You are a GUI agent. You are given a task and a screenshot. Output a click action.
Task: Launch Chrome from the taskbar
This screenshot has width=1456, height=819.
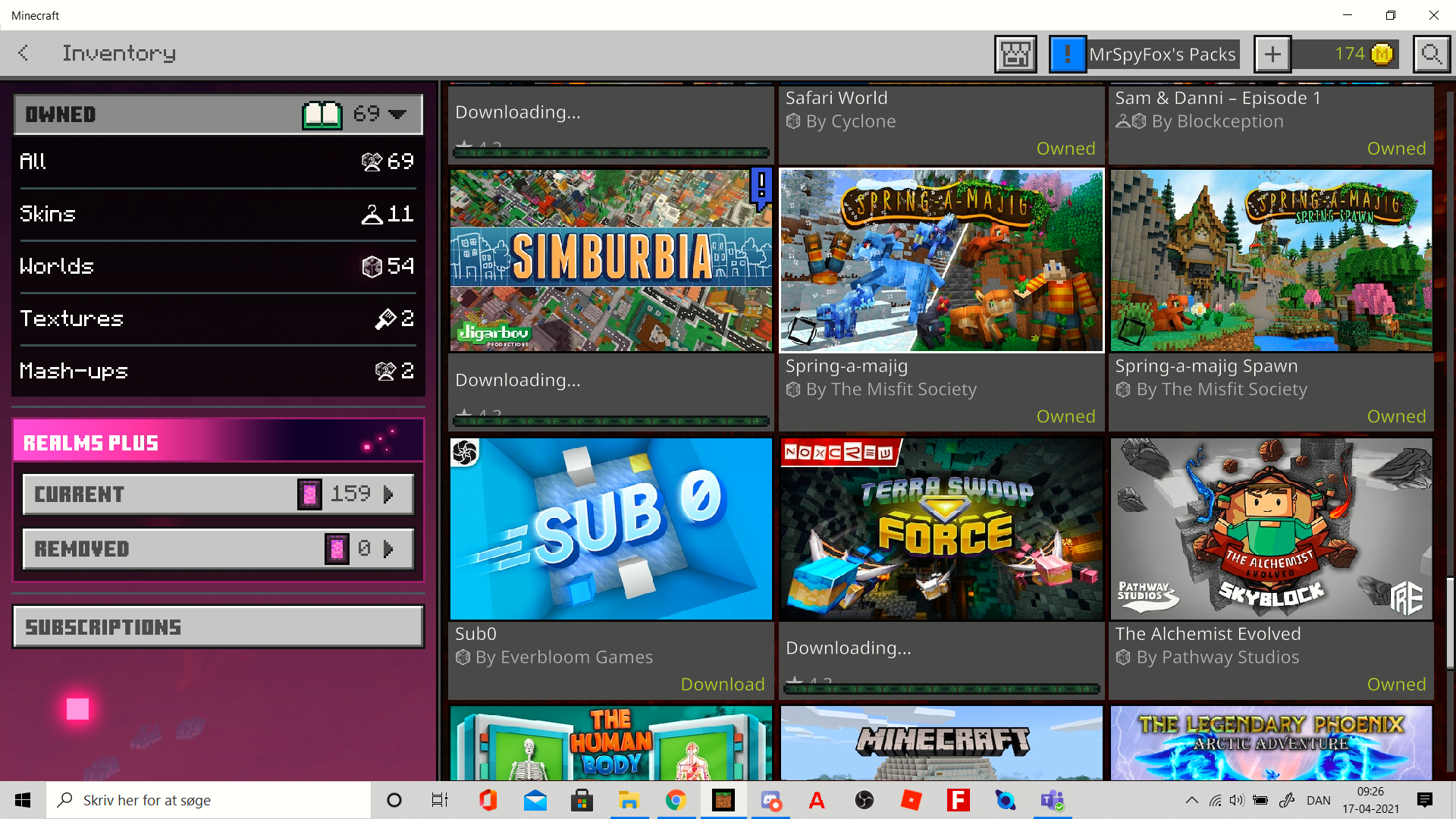point(676,800)
